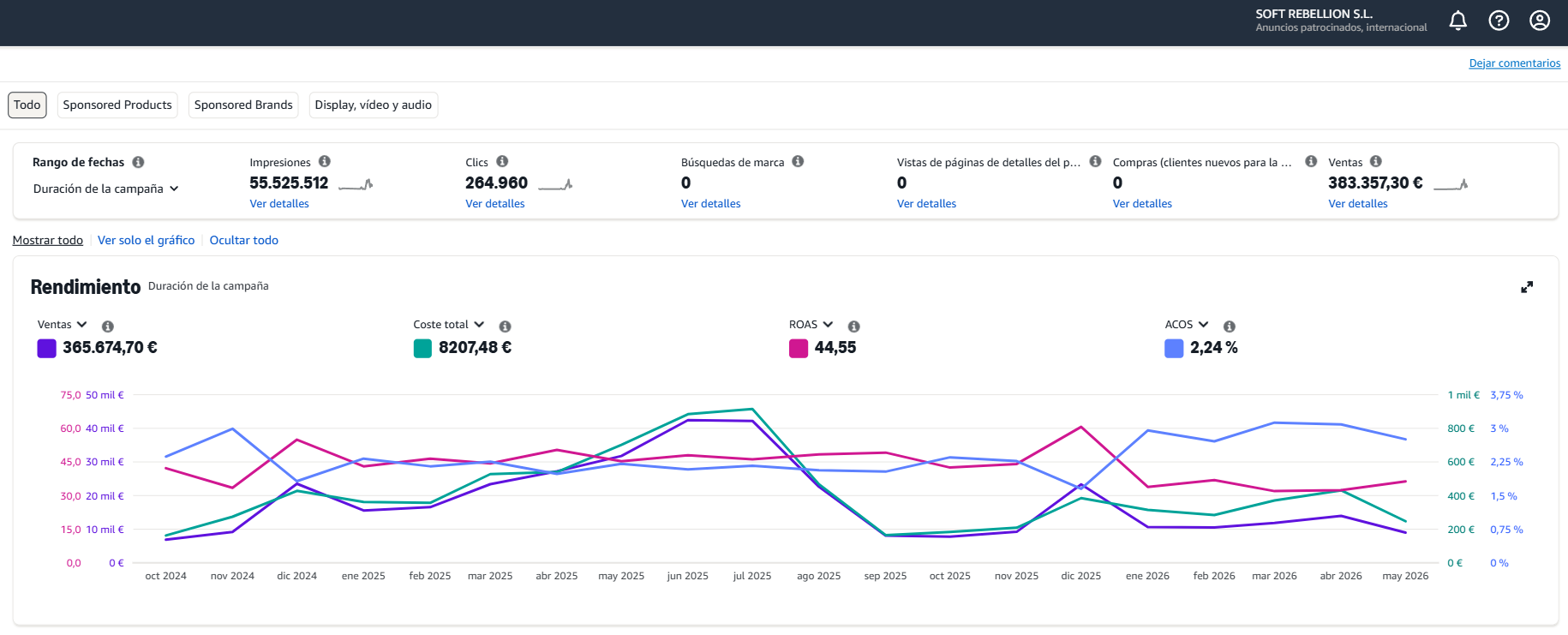The image size is (1568, 635).
Task: Select the Todo filter toggle
Action: pyautogui.click(x=27, y=105)
